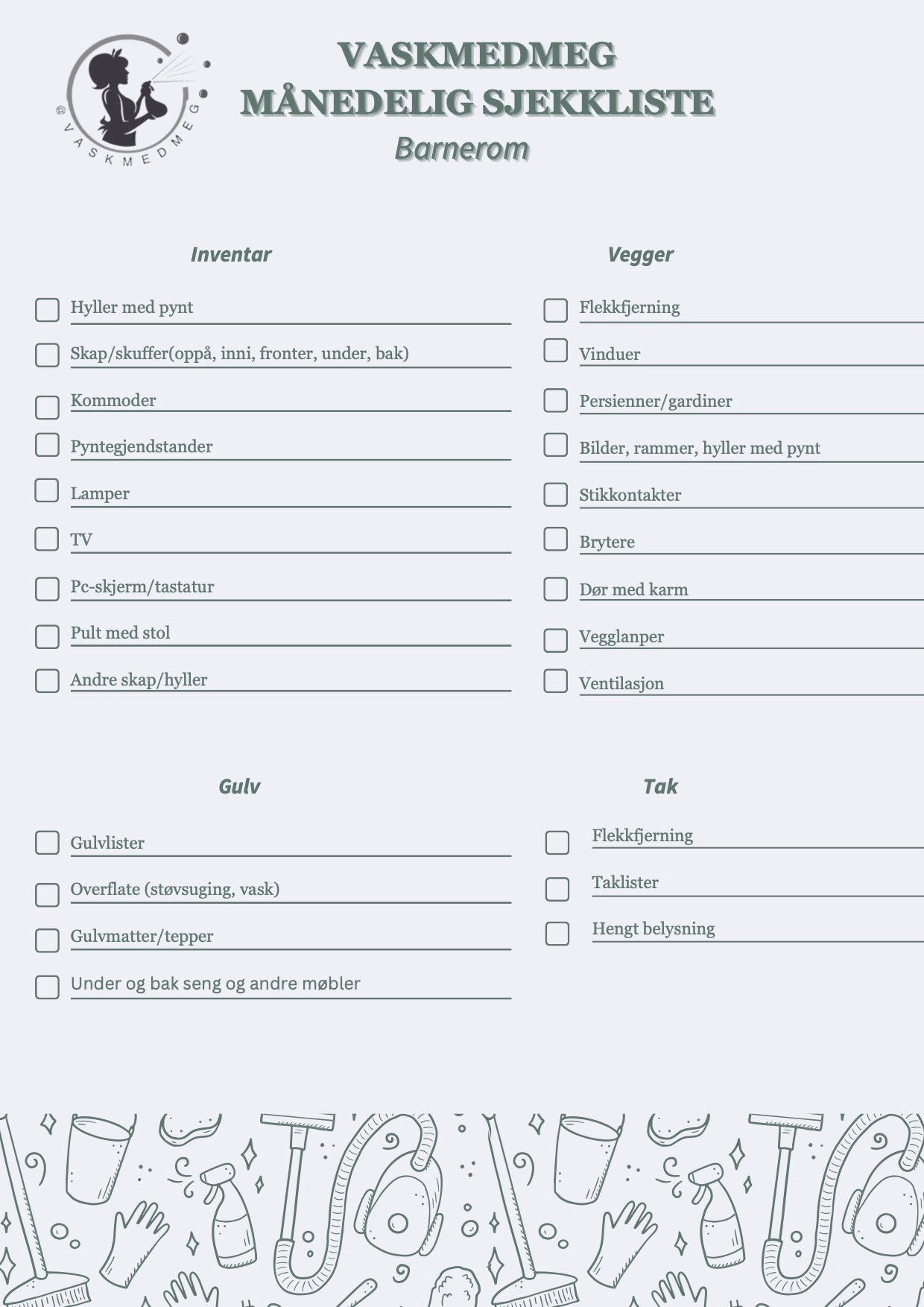Mark Taklister as done
Viewport: 924px width, 1307px height.
coord(557,888)
